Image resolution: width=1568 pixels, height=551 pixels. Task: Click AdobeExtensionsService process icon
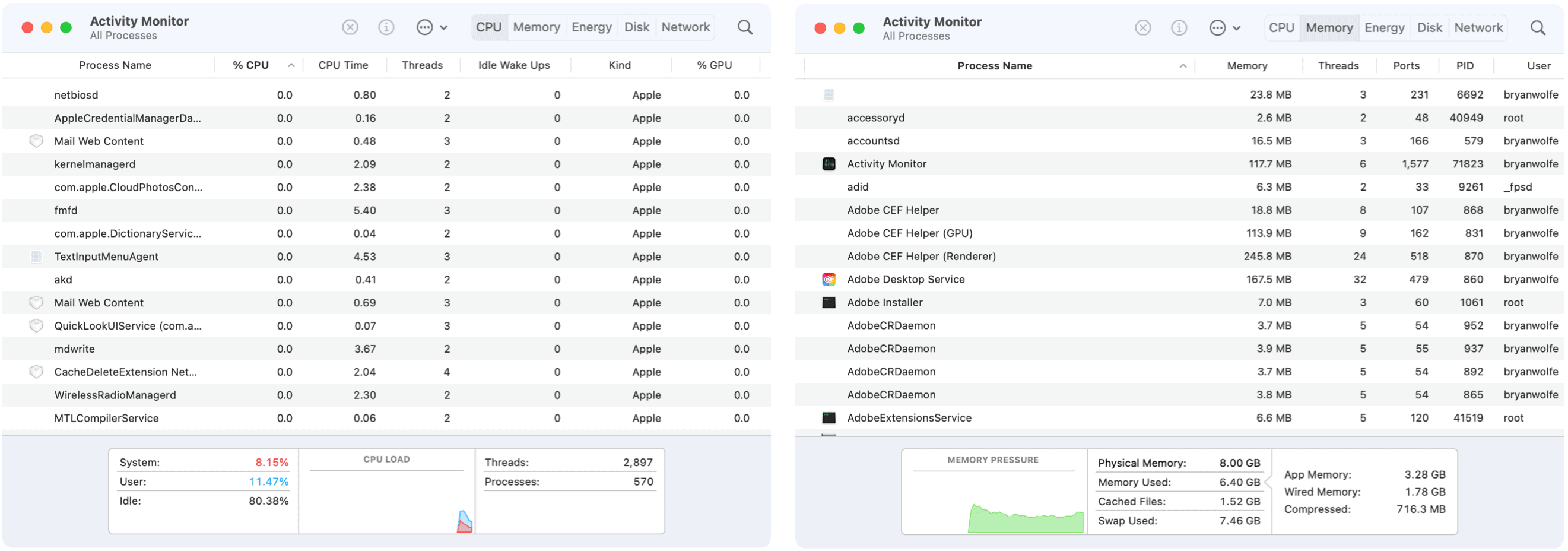pos(829,418)
